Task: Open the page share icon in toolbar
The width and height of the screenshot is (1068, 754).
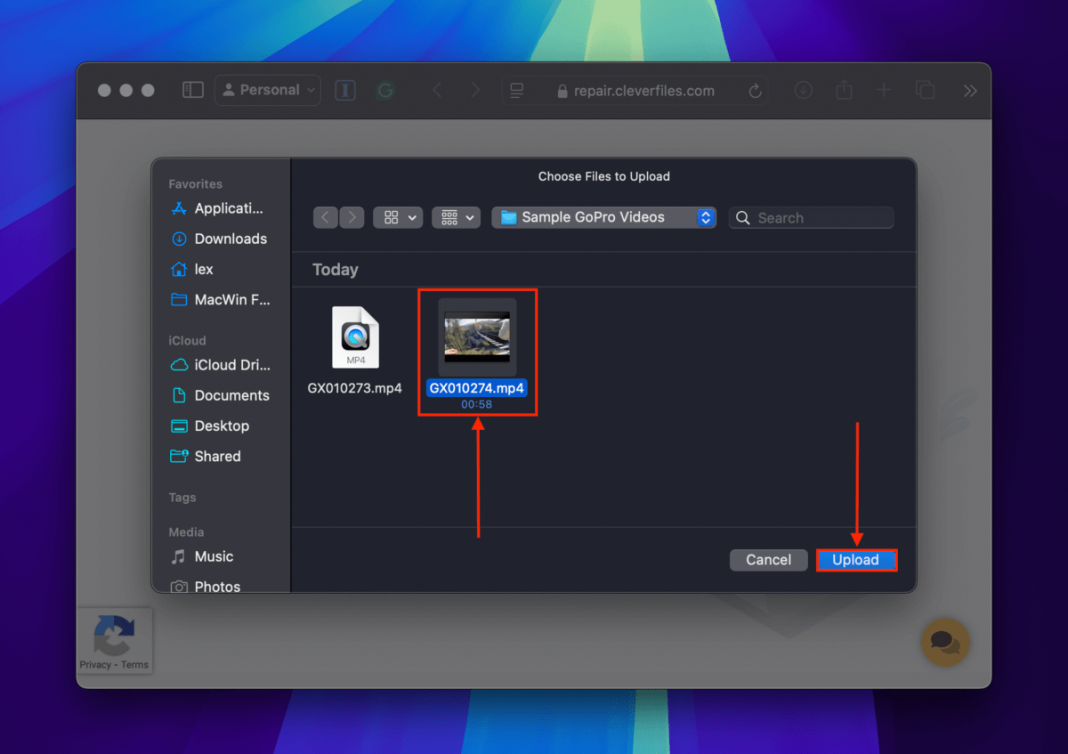Action: coord(843,90)
